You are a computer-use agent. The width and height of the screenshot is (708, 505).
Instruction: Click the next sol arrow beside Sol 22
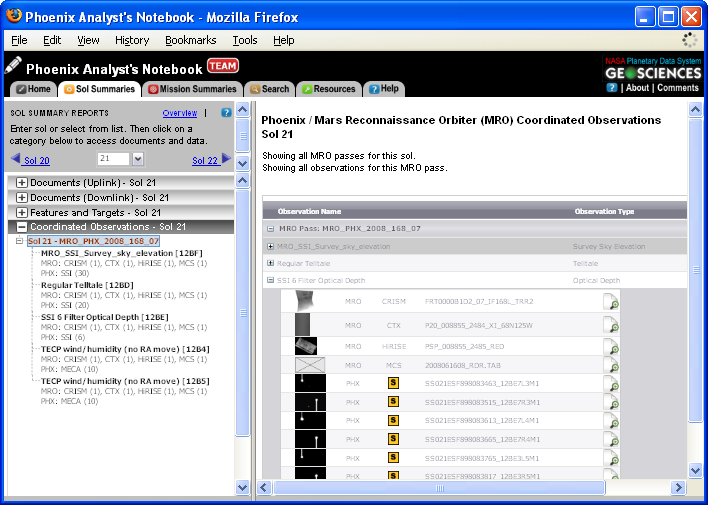click(226, 159)
